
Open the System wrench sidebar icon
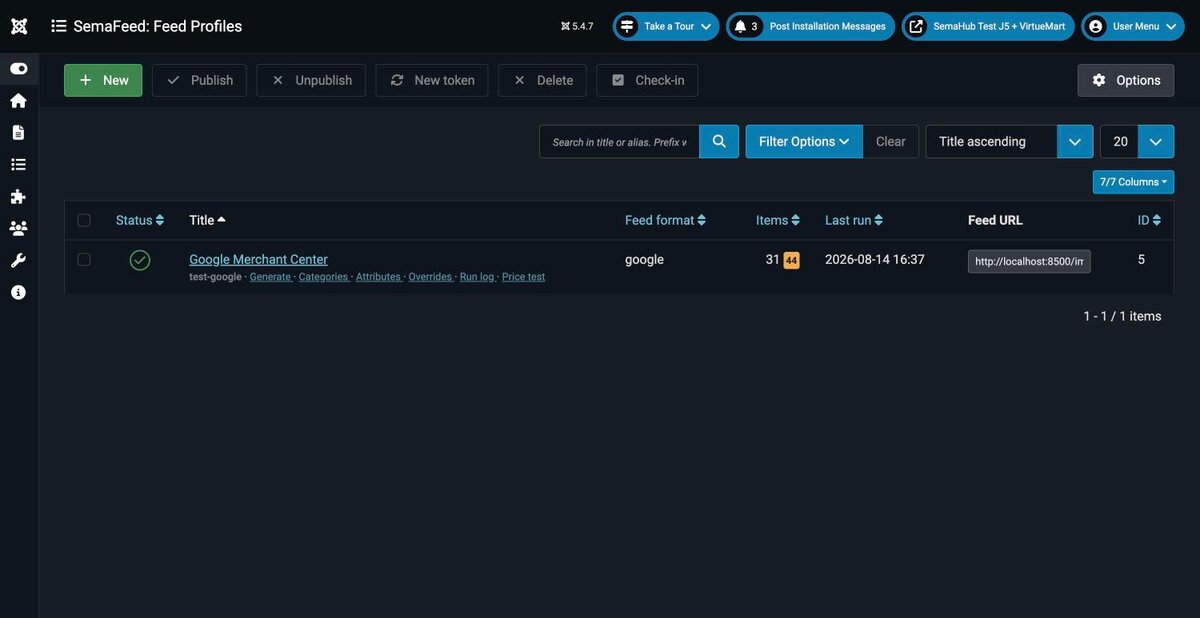[18, 261]
